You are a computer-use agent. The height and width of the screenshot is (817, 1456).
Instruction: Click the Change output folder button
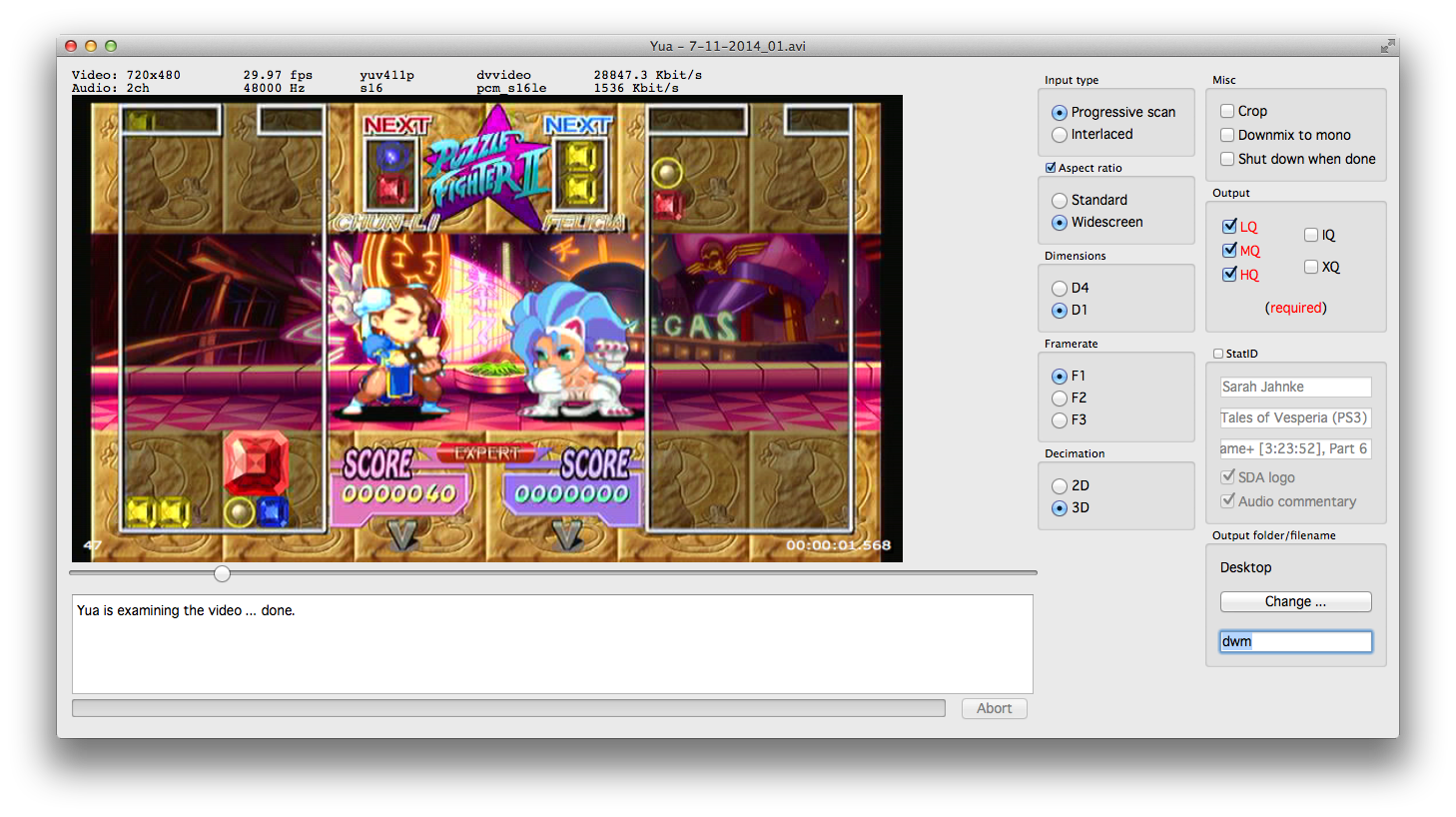pyautogui.click(x=1295, y=601)
